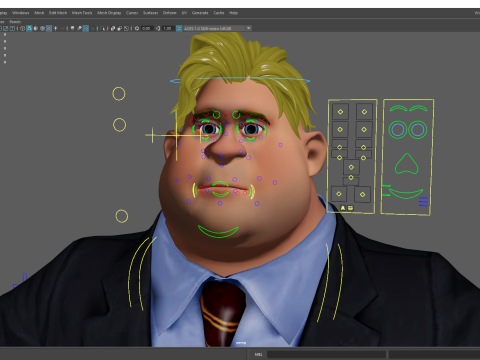Enable Smooth Shade All shading icon

[29, 28]
